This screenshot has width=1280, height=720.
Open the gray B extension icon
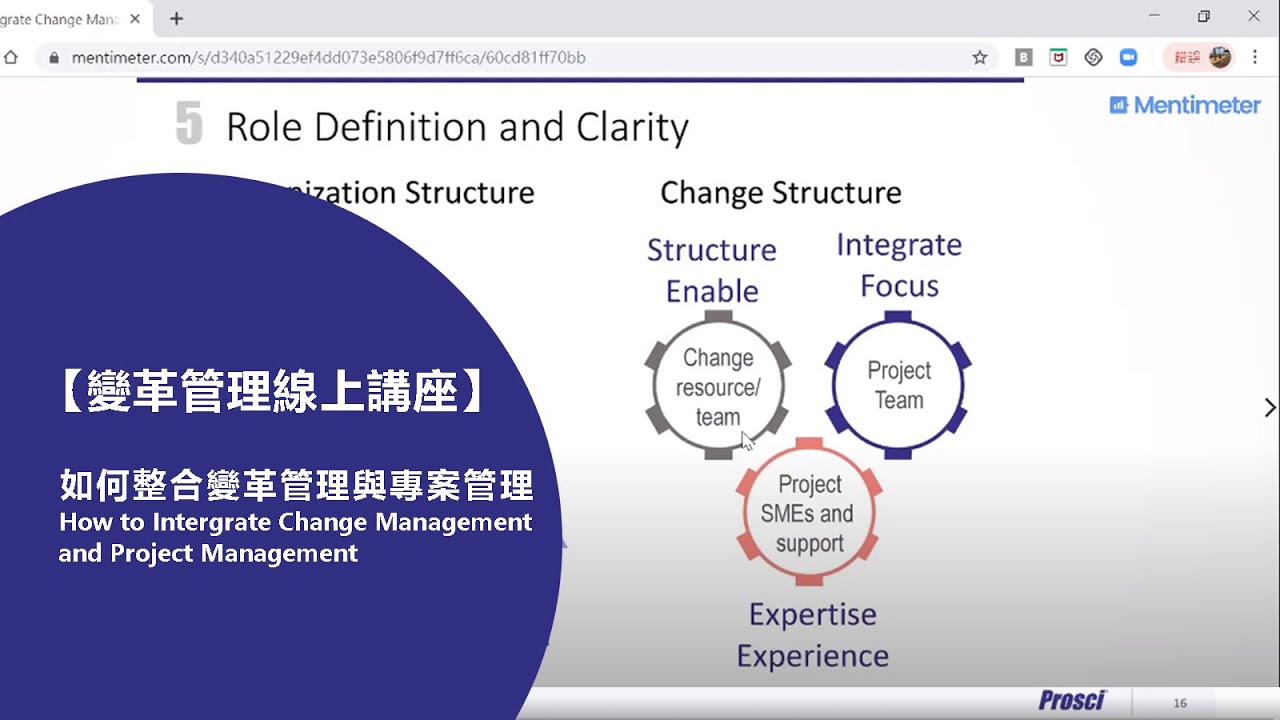point(1024,58)
